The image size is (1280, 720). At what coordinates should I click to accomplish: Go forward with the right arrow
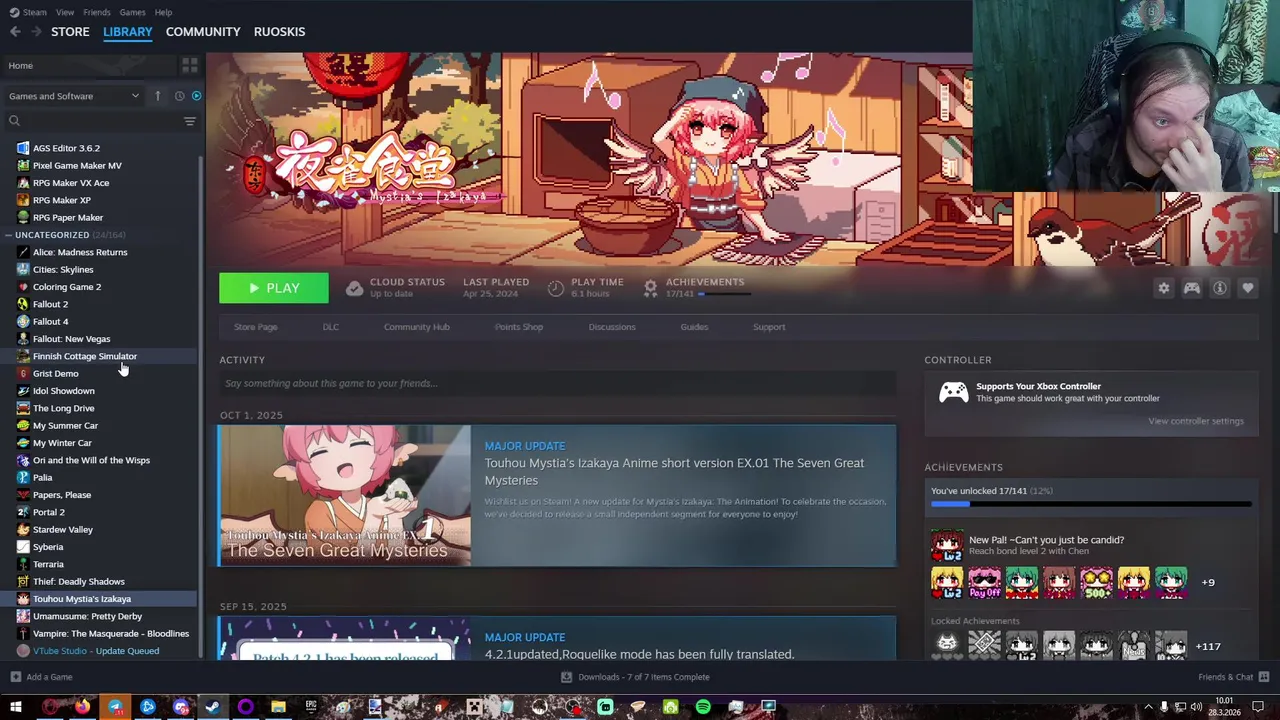click(36, 32)
